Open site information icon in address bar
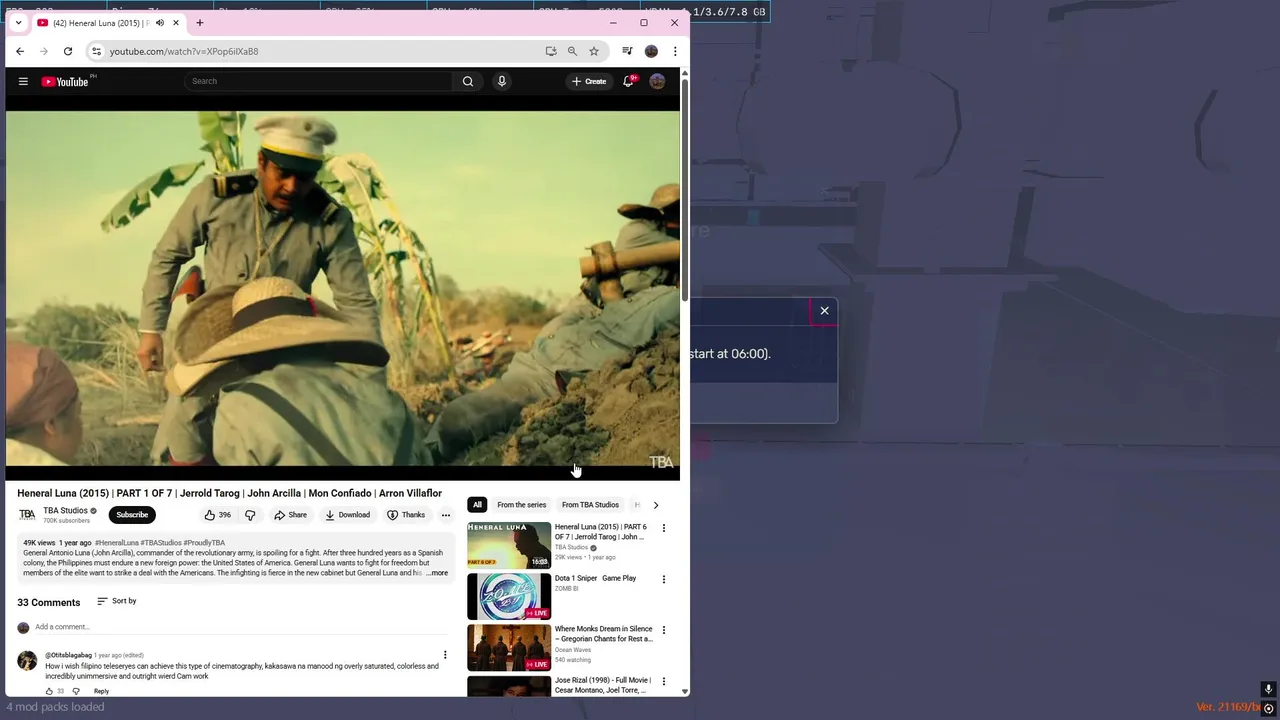 (96, 51)
